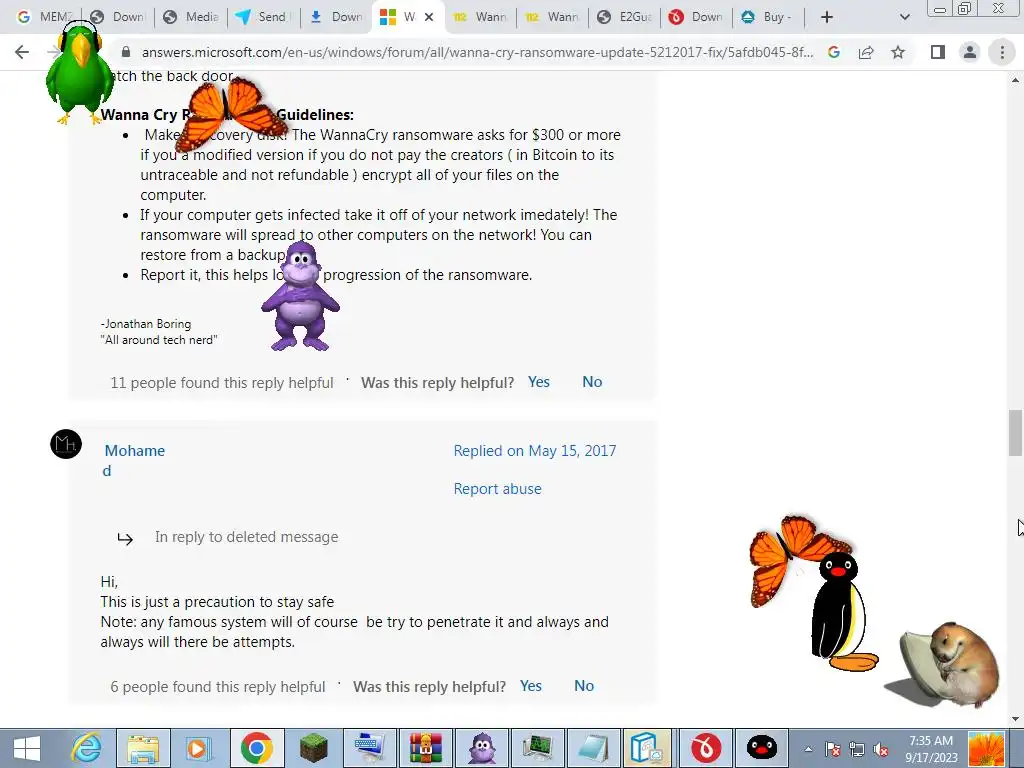Switch to the Down tab with blue download arrow

click(336, 17)
